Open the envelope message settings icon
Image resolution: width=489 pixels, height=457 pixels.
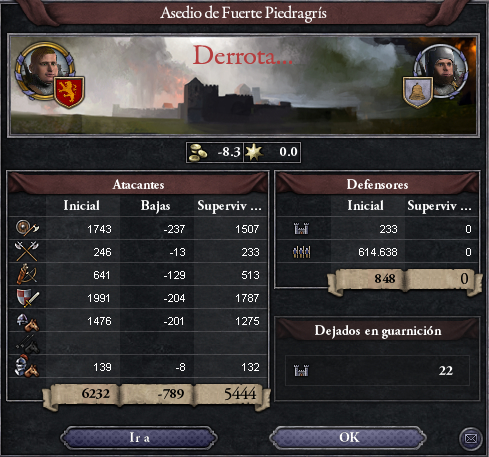[x=471, y=438]
